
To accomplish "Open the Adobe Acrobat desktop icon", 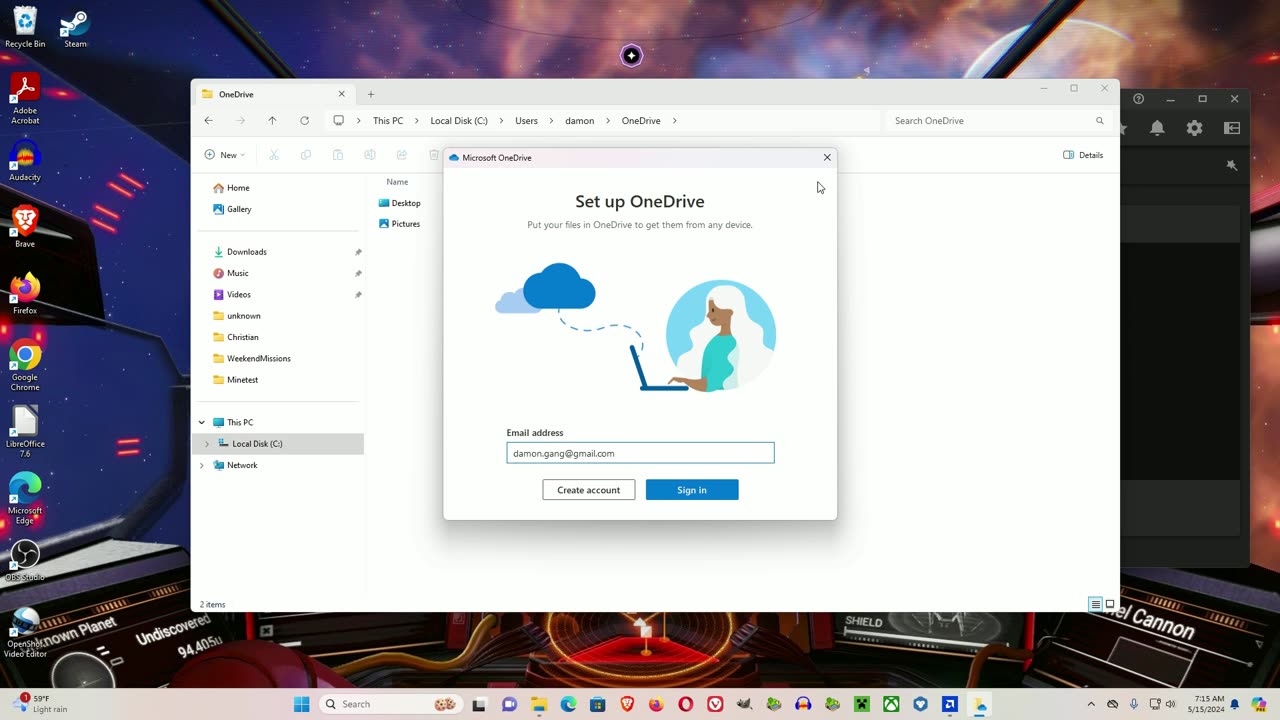I will [25, 99].
